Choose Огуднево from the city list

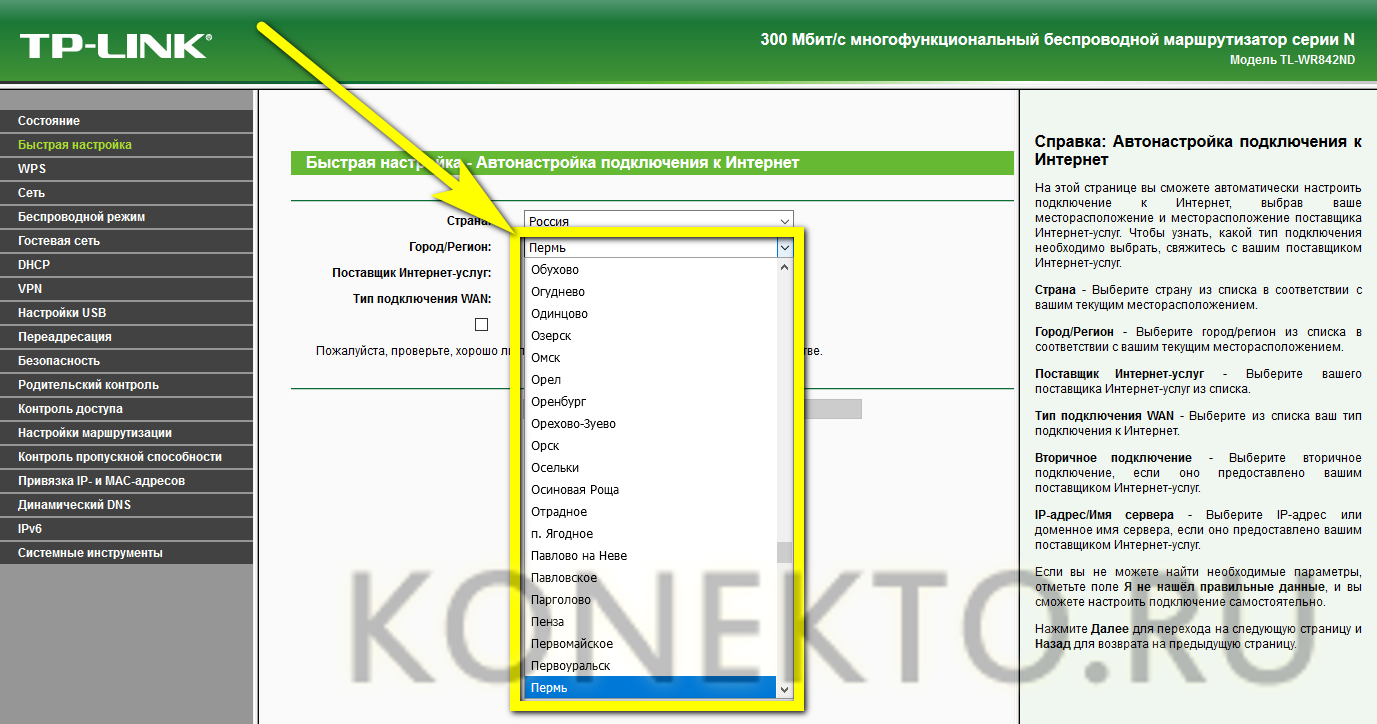650,292
